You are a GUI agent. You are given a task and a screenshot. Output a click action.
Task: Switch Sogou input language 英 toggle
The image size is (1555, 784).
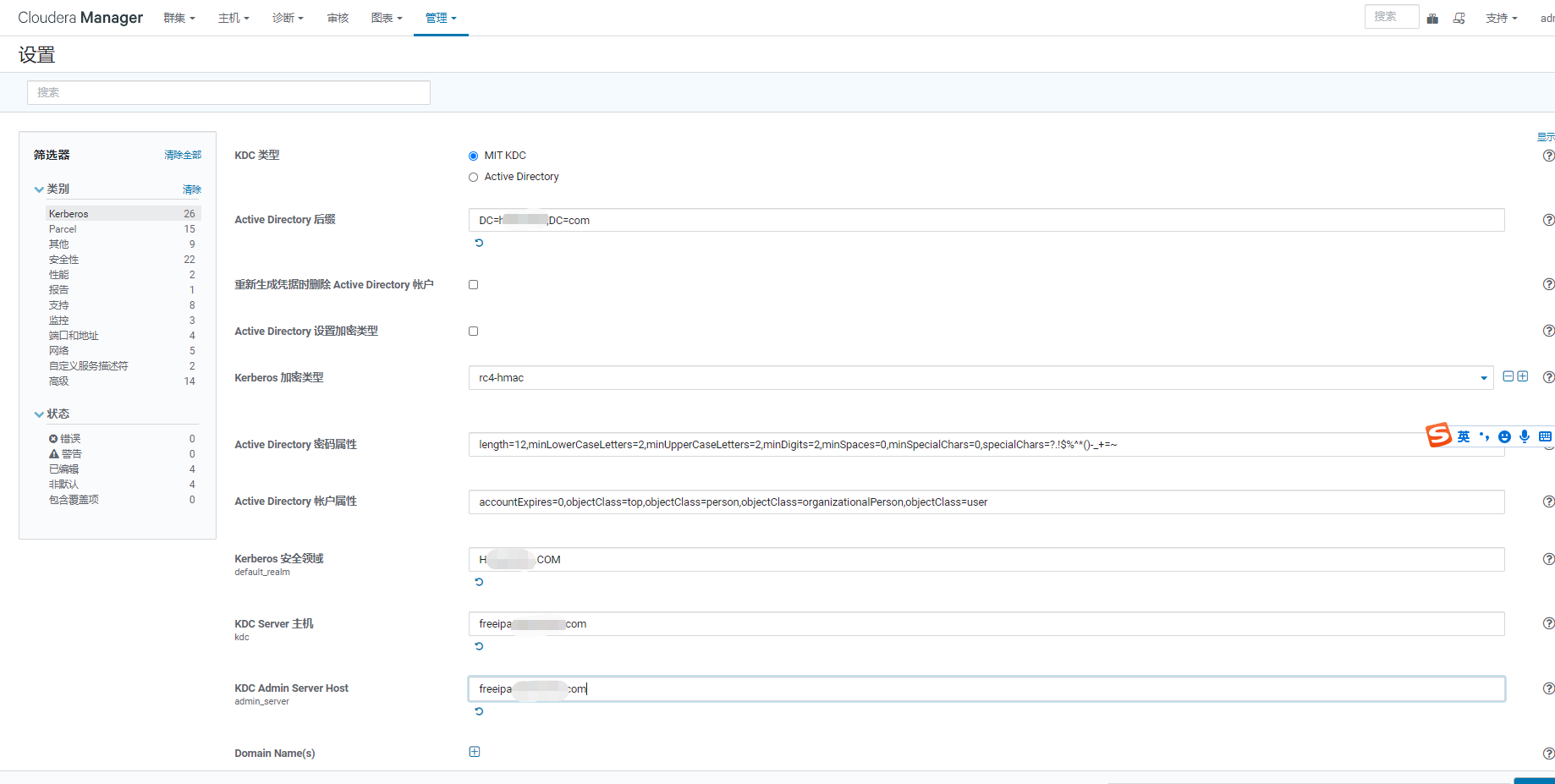[1464, 436]
